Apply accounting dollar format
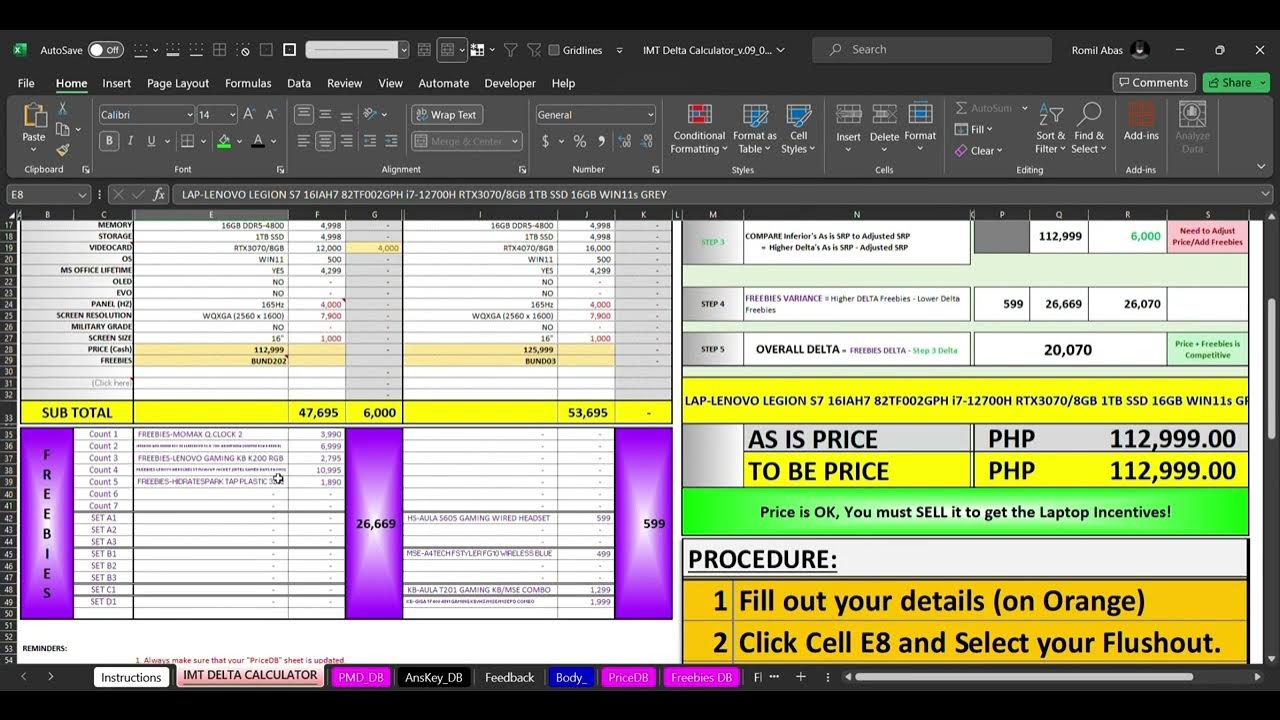The image size is (1280, 720). pyautogui.click(x=546, y=142)
